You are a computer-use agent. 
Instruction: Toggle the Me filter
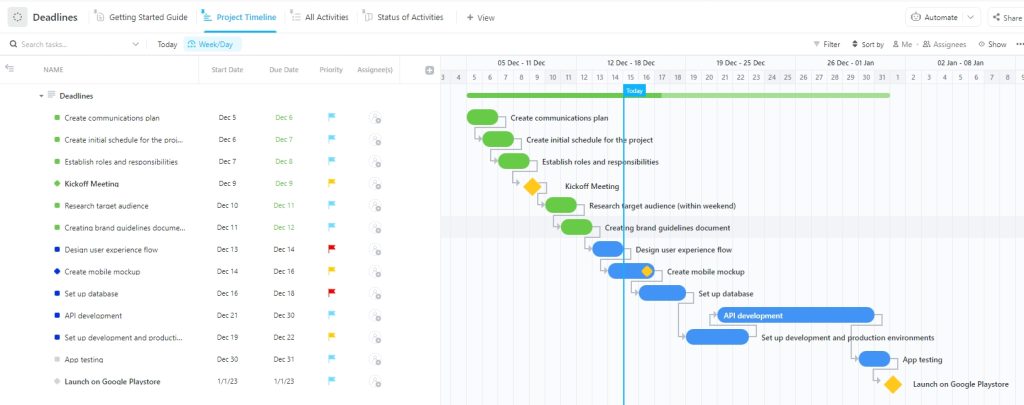tap(901, 44)
